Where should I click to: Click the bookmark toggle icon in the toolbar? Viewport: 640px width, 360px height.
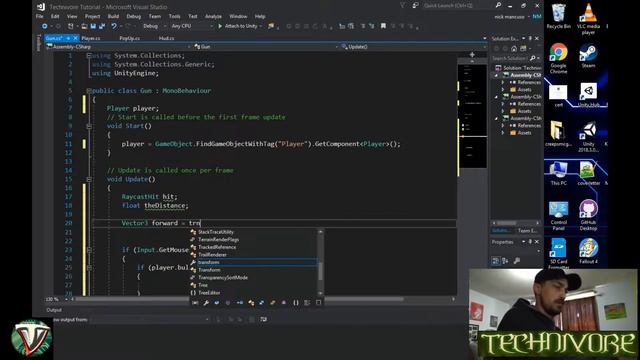383,26
